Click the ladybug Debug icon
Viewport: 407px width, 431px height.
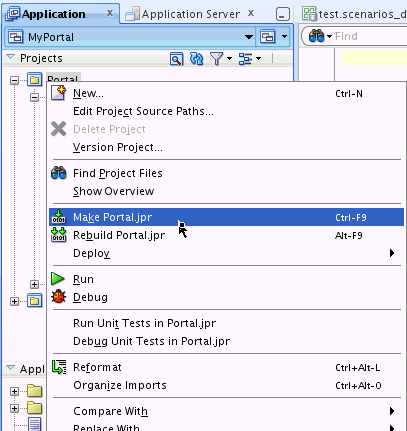click(59, 297)
